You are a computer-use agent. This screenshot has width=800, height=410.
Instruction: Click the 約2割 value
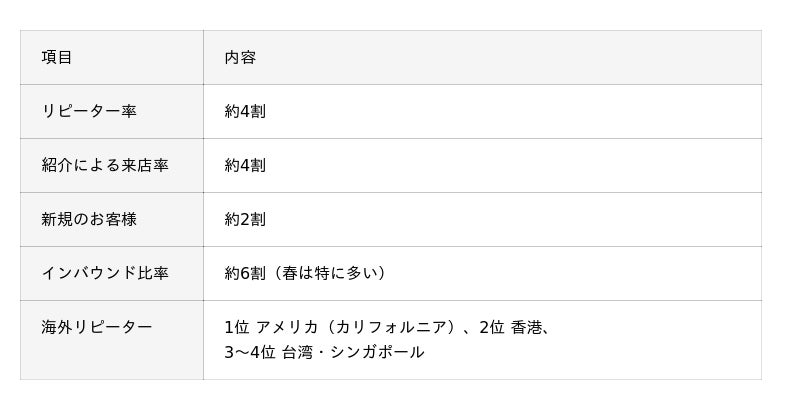coord(245,219)
